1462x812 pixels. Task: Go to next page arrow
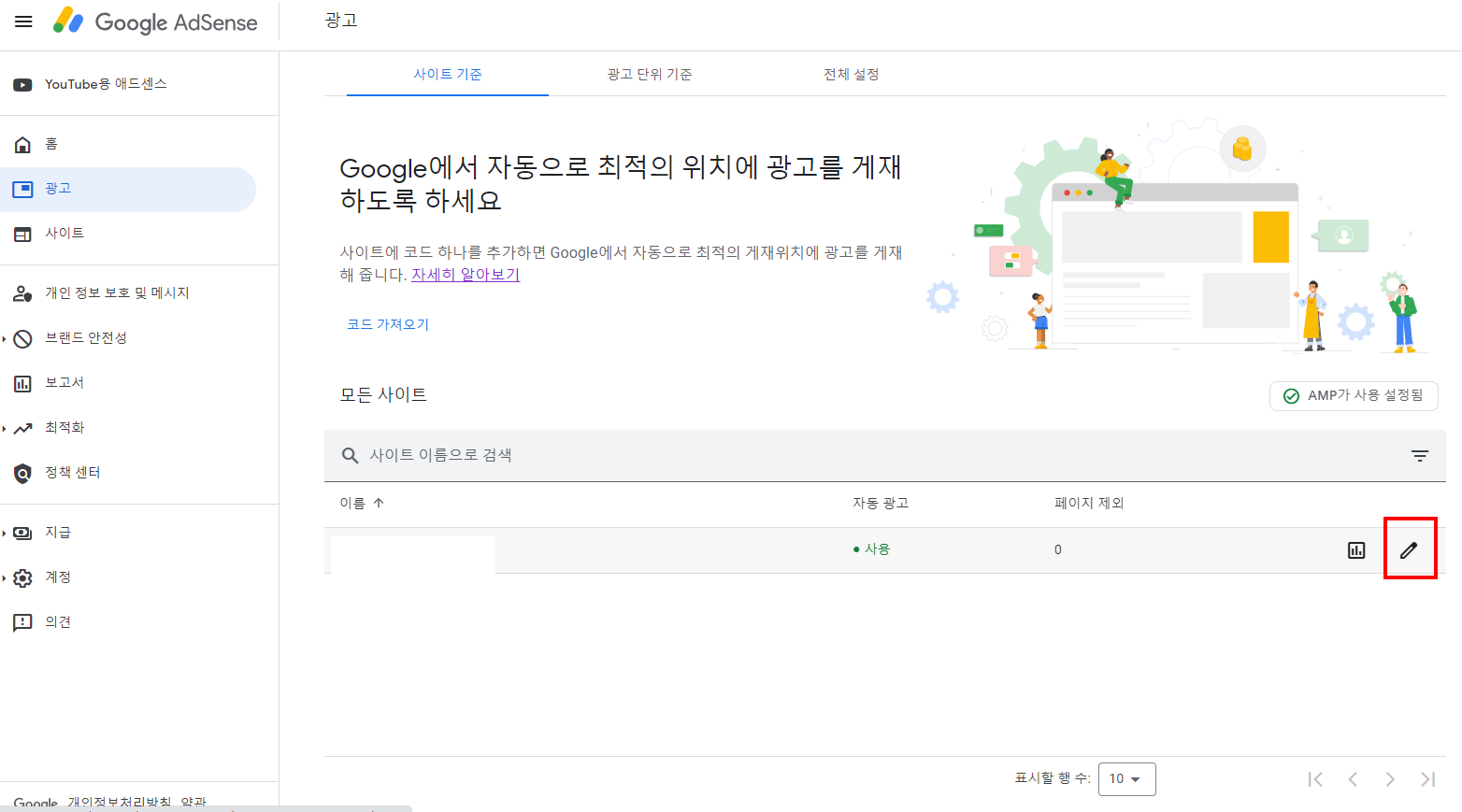1390,779
